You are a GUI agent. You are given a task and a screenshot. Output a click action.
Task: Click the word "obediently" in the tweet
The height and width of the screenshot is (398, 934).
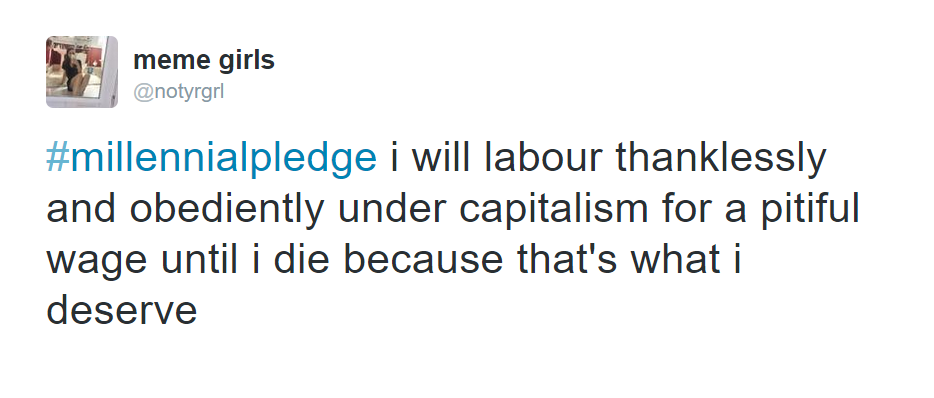point(227,210)
